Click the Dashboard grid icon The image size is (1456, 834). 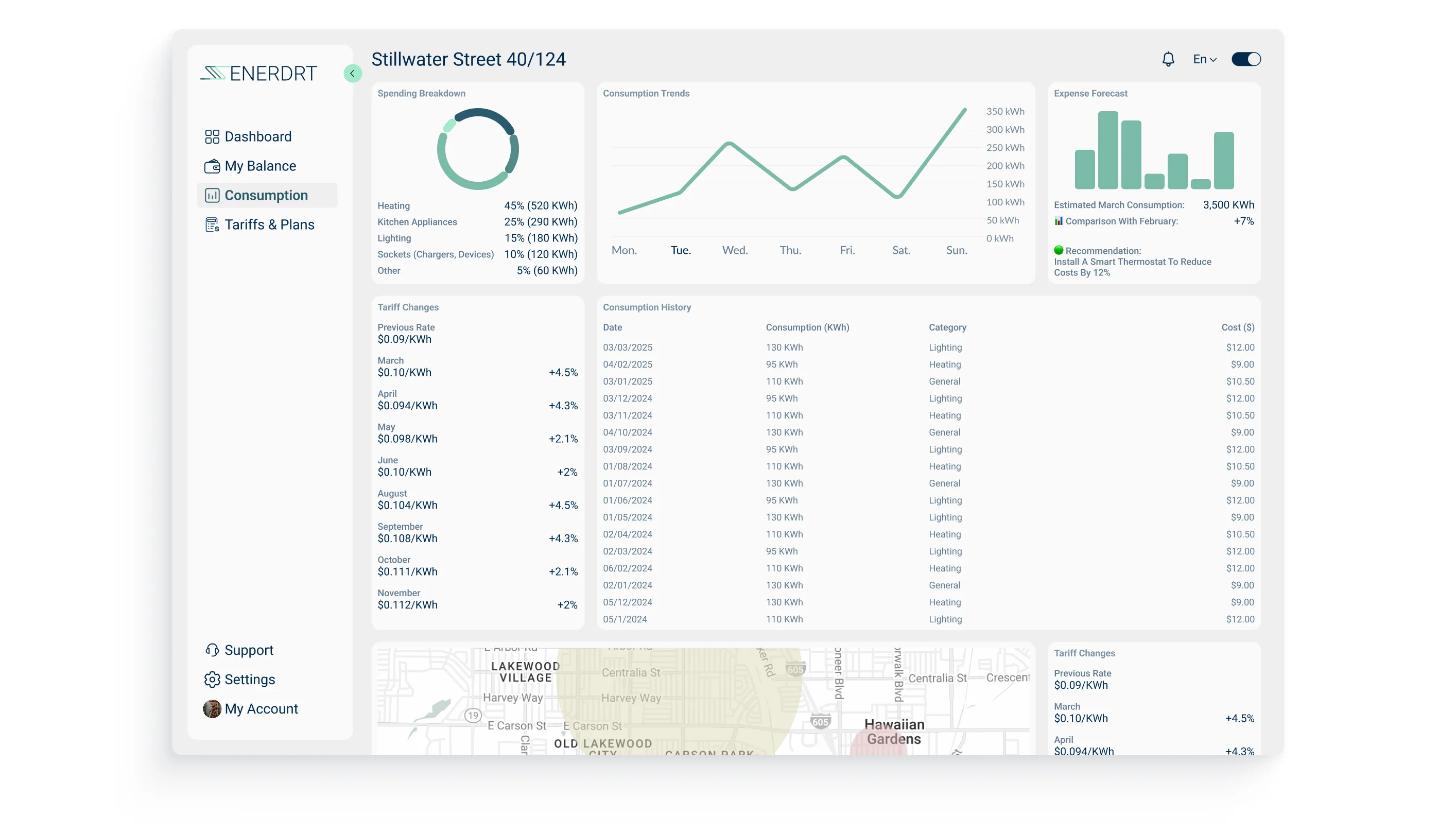pos(212,136)
